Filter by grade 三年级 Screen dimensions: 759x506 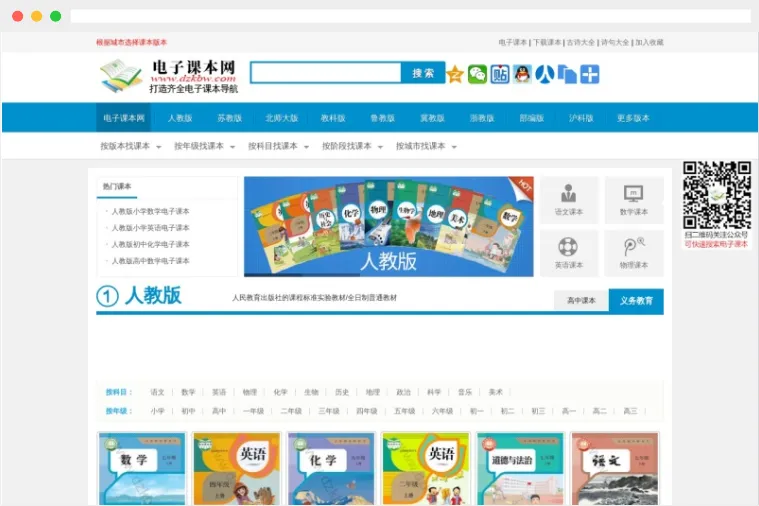pos(329,411)
